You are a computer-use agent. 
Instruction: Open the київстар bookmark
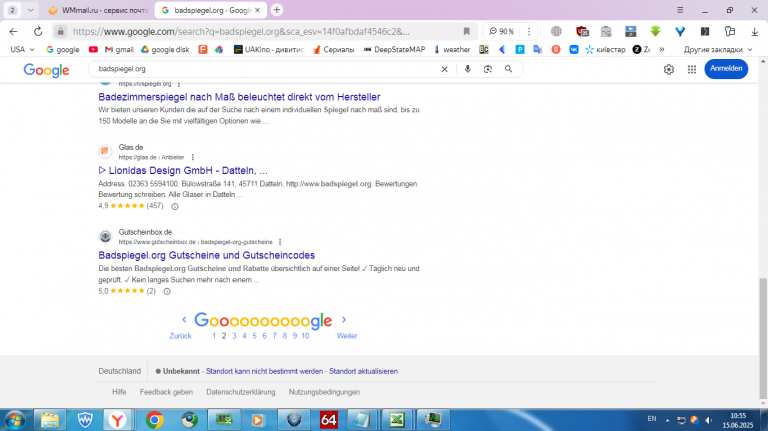click(x=605, y=49)
